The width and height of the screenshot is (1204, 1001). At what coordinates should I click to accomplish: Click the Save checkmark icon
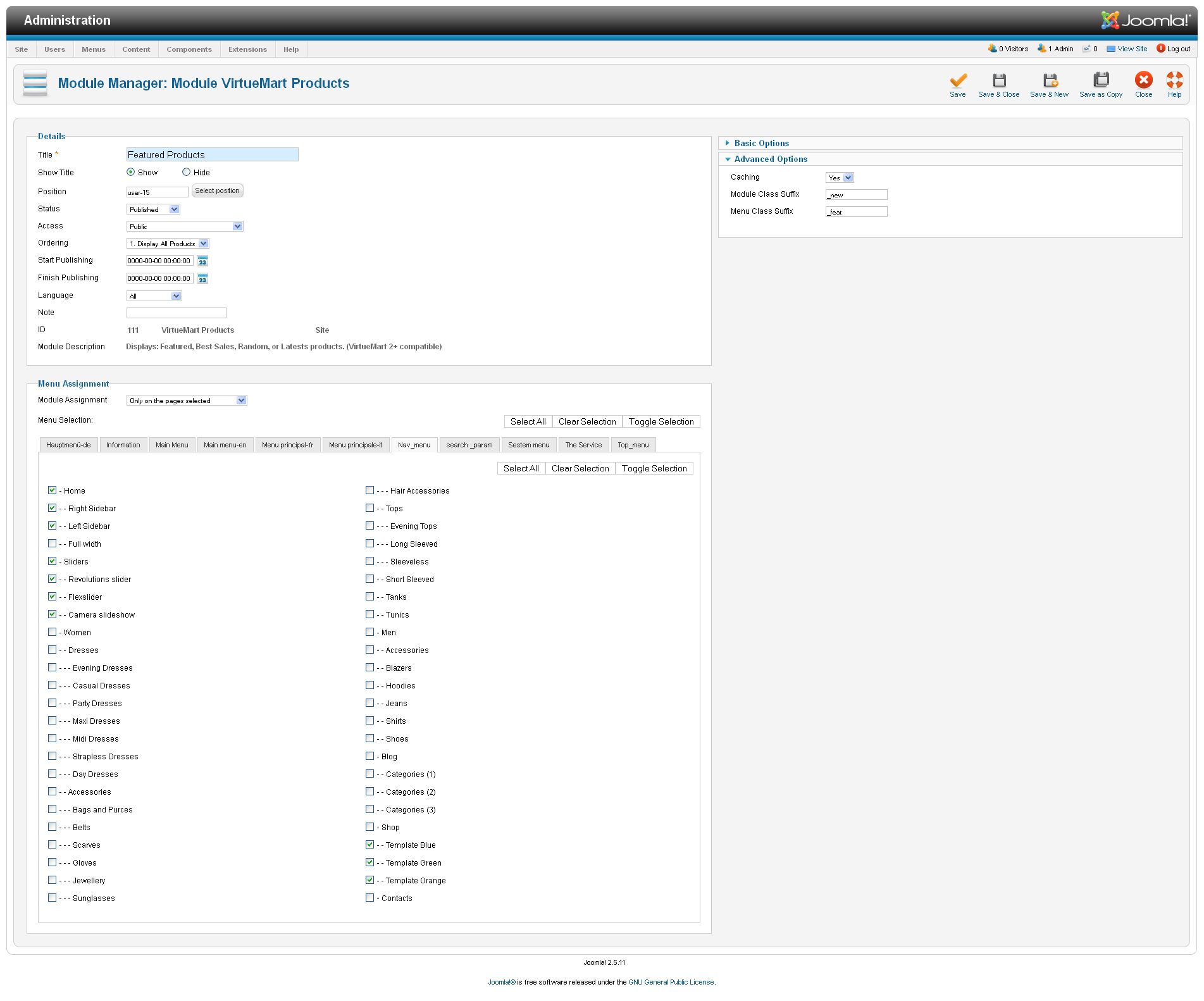[957, 80]
